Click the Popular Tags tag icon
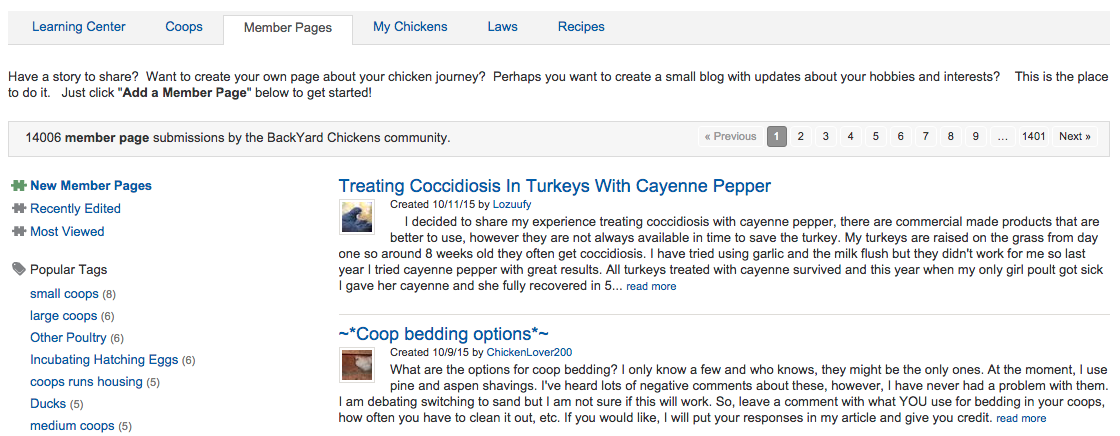The height and width of the screenshot is (436, 1120). click(18, 269)
